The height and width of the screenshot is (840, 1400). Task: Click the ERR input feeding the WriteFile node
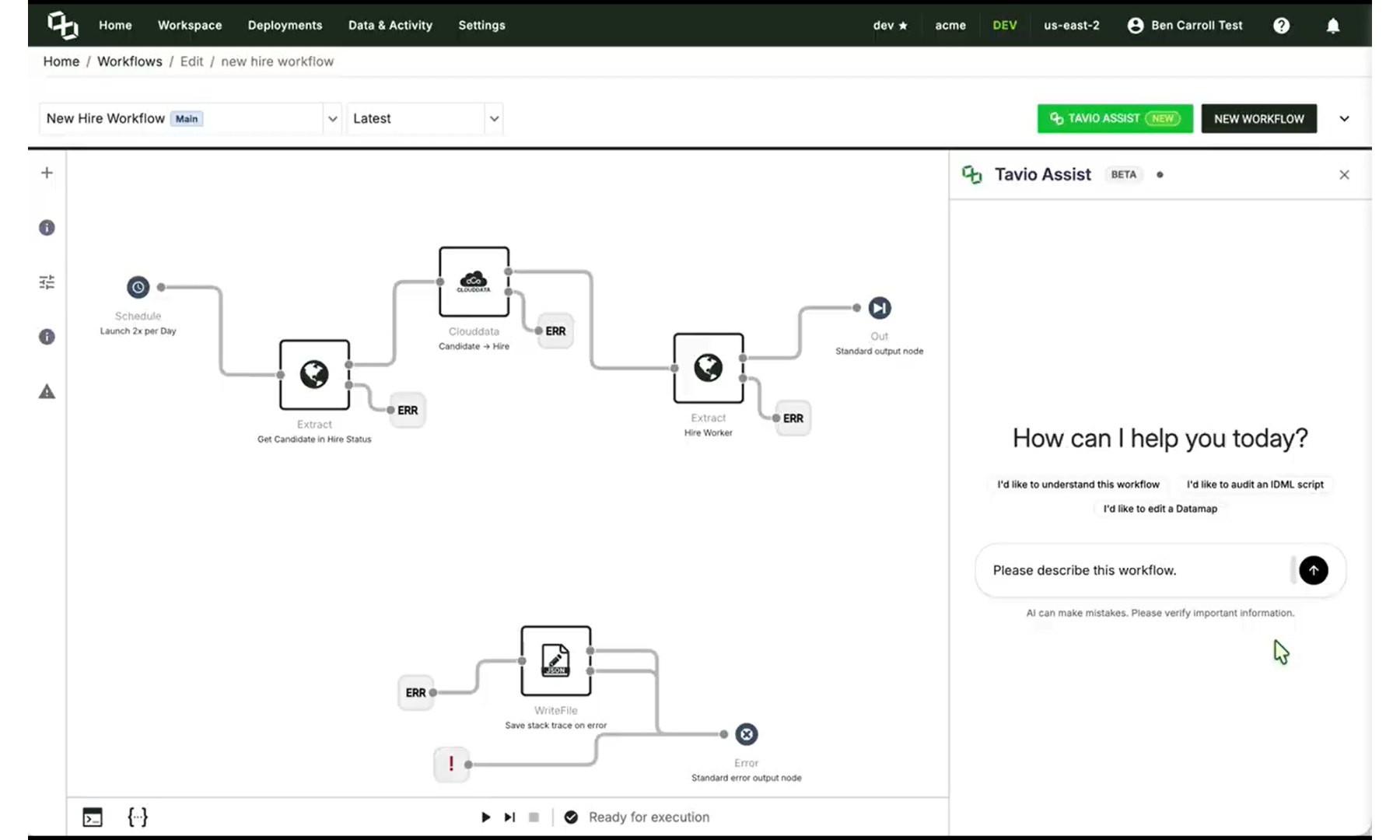[415, 692]
